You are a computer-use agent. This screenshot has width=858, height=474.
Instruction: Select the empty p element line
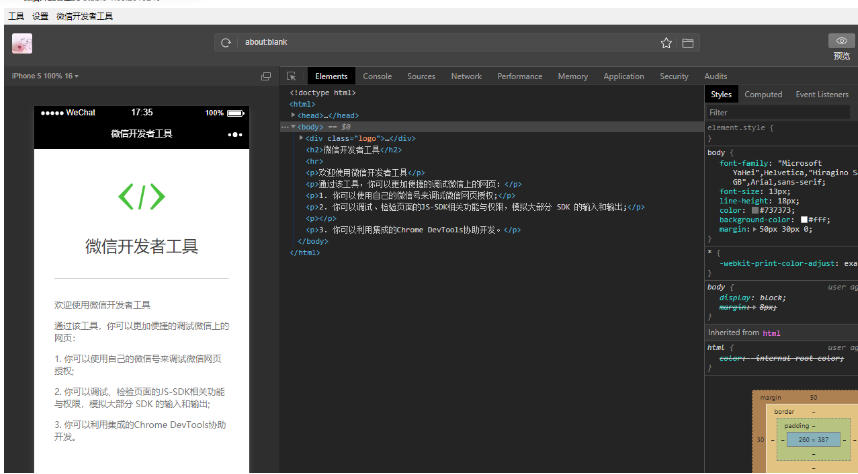(x=321, y=218)
